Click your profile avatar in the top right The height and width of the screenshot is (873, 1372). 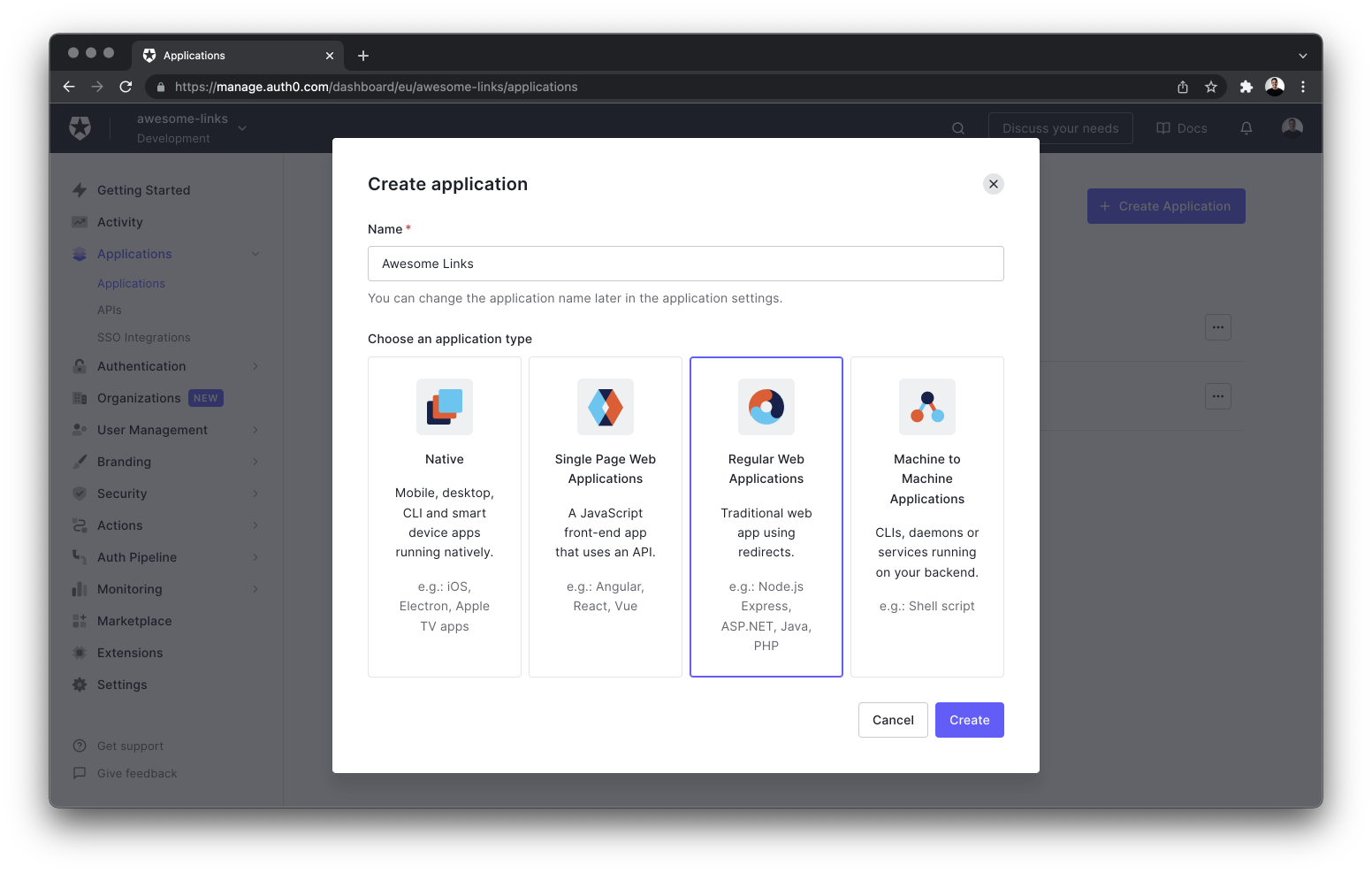(x=1292, y=127)
